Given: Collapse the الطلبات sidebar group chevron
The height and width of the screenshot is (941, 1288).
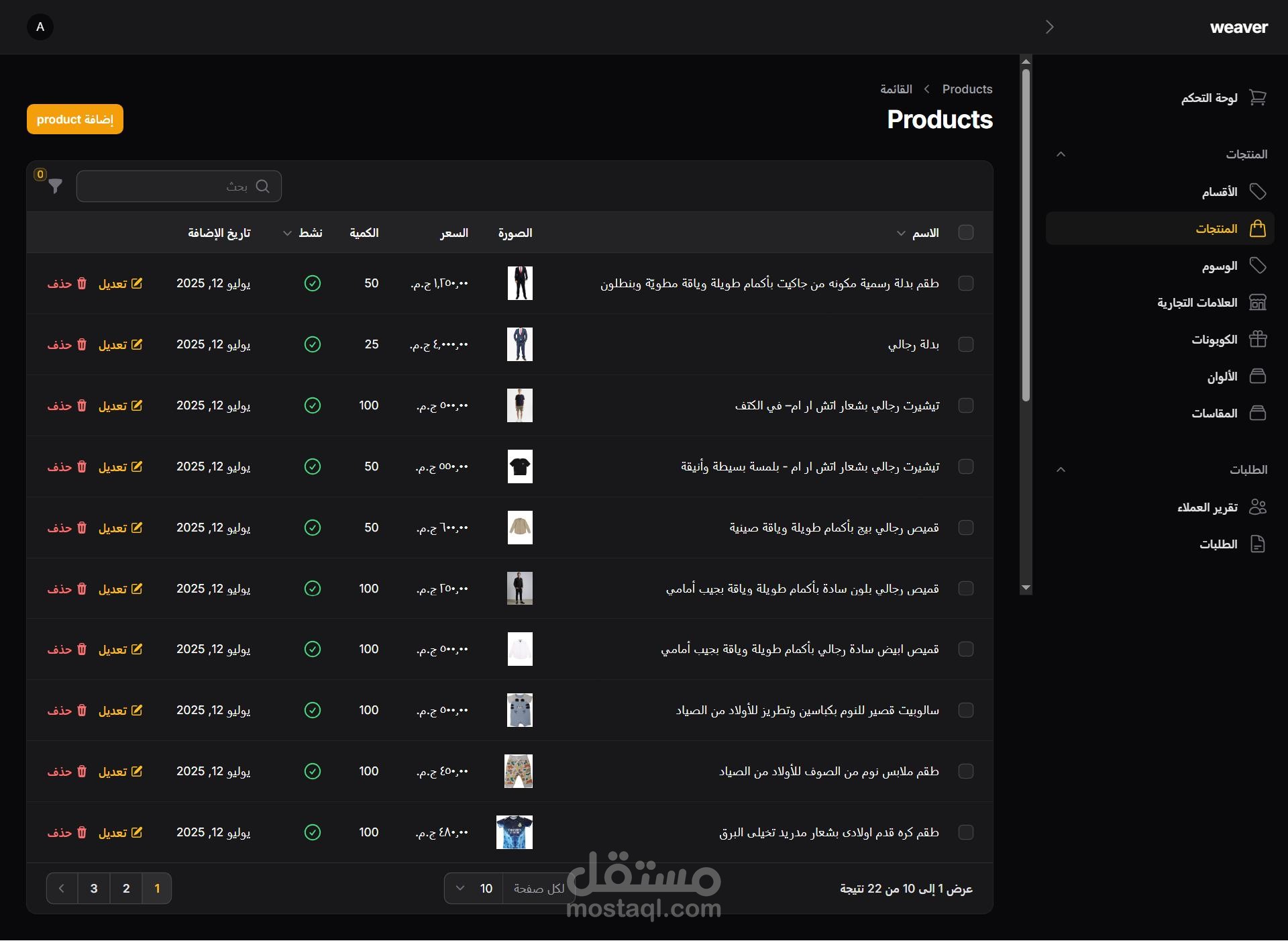Looking at the screenshot, I should (1061, 469).
